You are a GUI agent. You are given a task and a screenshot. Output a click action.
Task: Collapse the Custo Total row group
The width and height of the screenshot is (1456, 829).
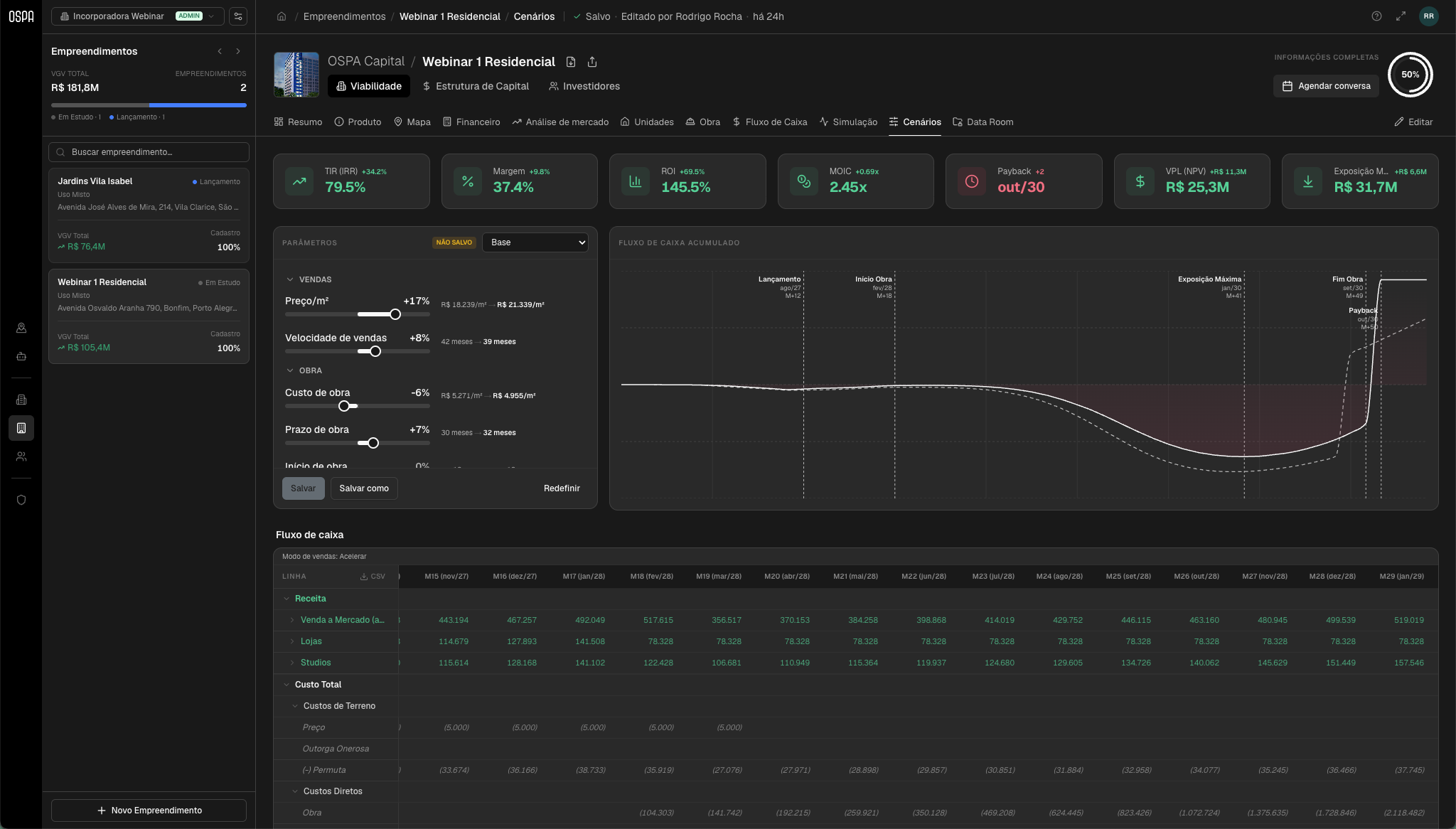coord(287,685)
